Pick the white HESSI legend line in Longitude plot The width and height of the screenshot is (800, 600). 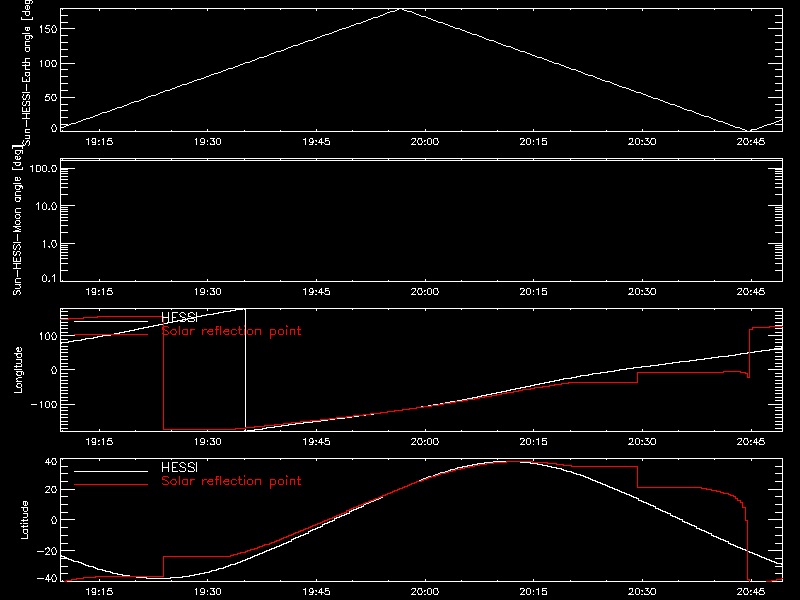(x=111, y=321)
